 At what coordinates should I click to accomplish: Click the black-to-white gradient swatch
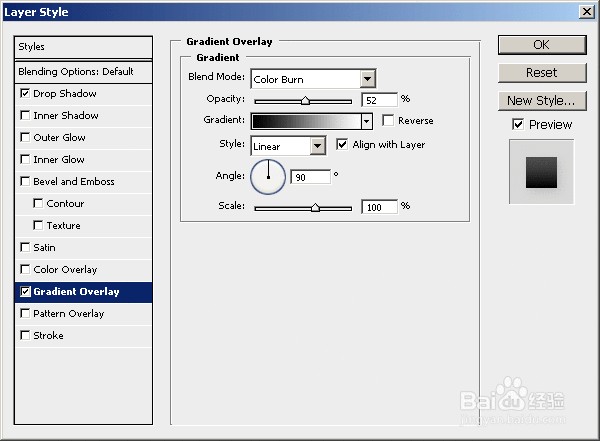(307, 121)
